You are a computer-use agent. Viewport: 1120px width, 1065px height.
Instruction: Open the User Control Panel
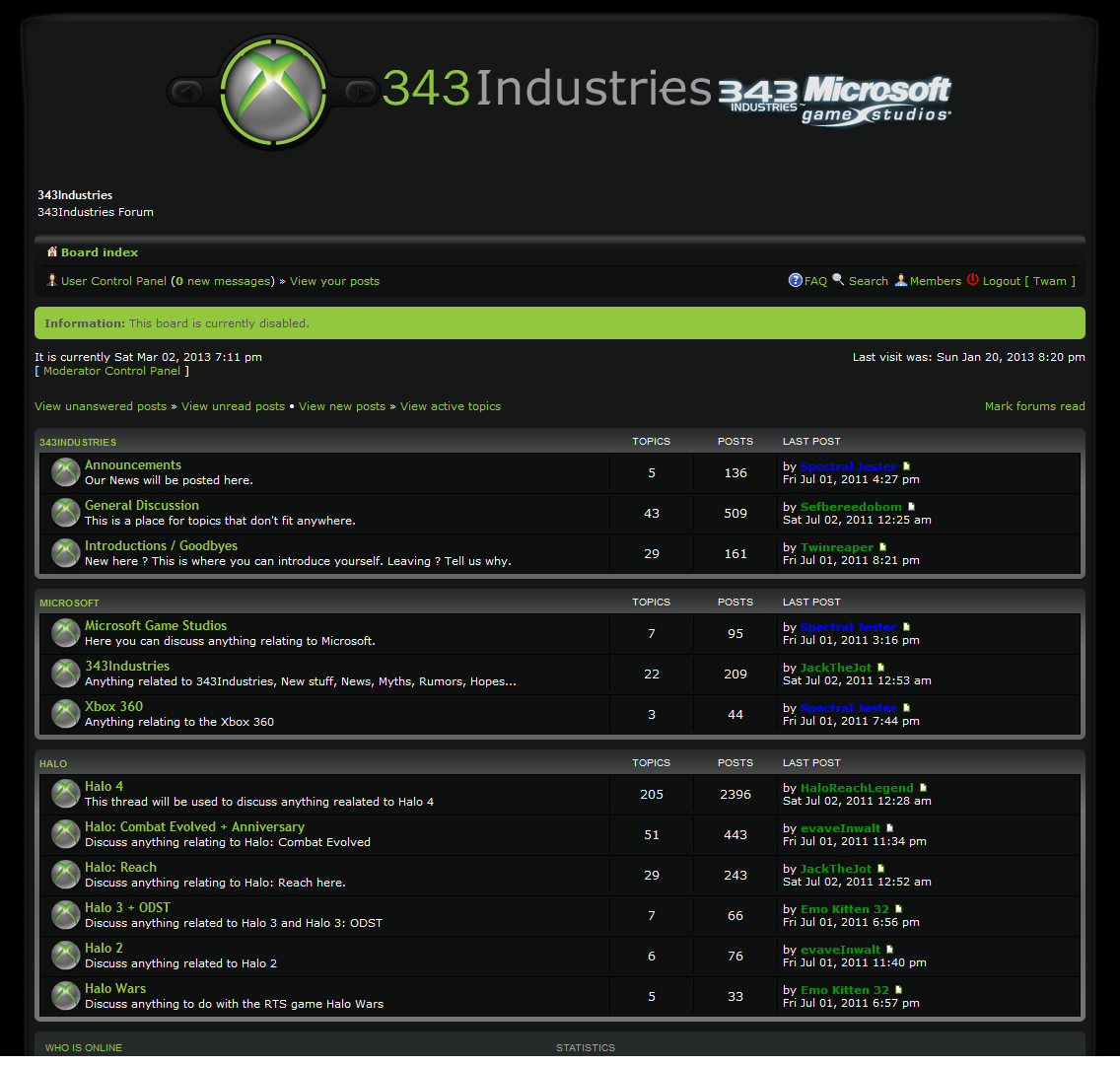click(113, 281)
